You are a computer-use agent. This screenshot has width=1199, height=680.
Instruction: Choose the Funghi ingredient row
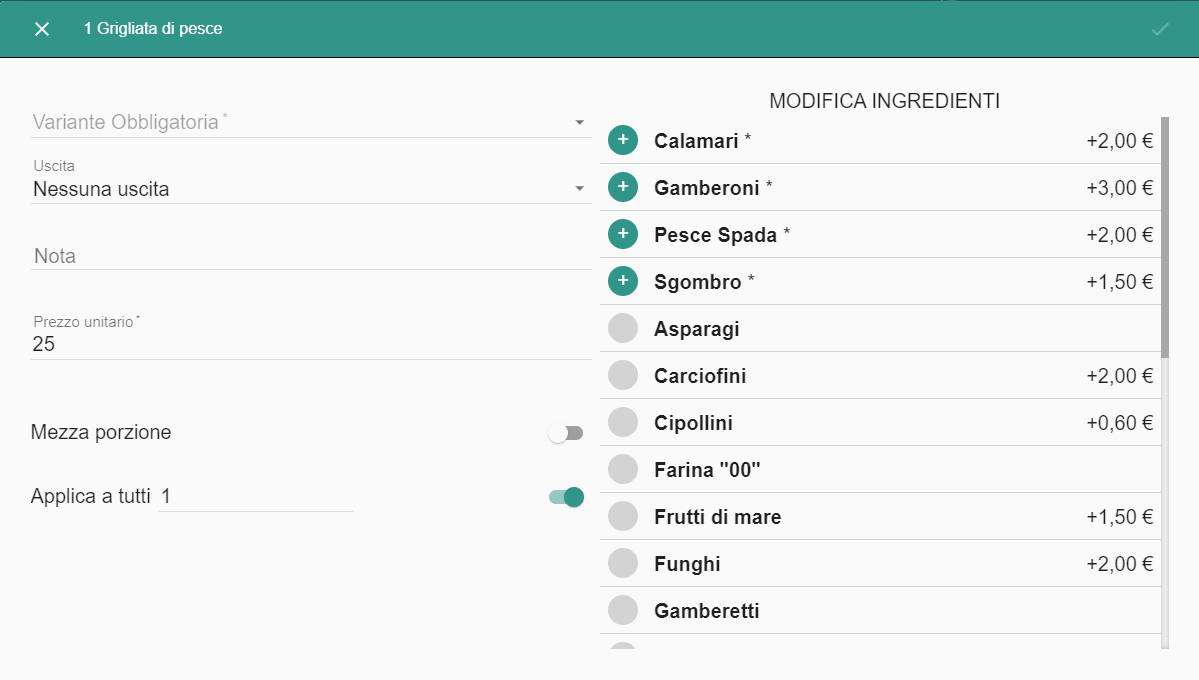[x=880, y=564]
